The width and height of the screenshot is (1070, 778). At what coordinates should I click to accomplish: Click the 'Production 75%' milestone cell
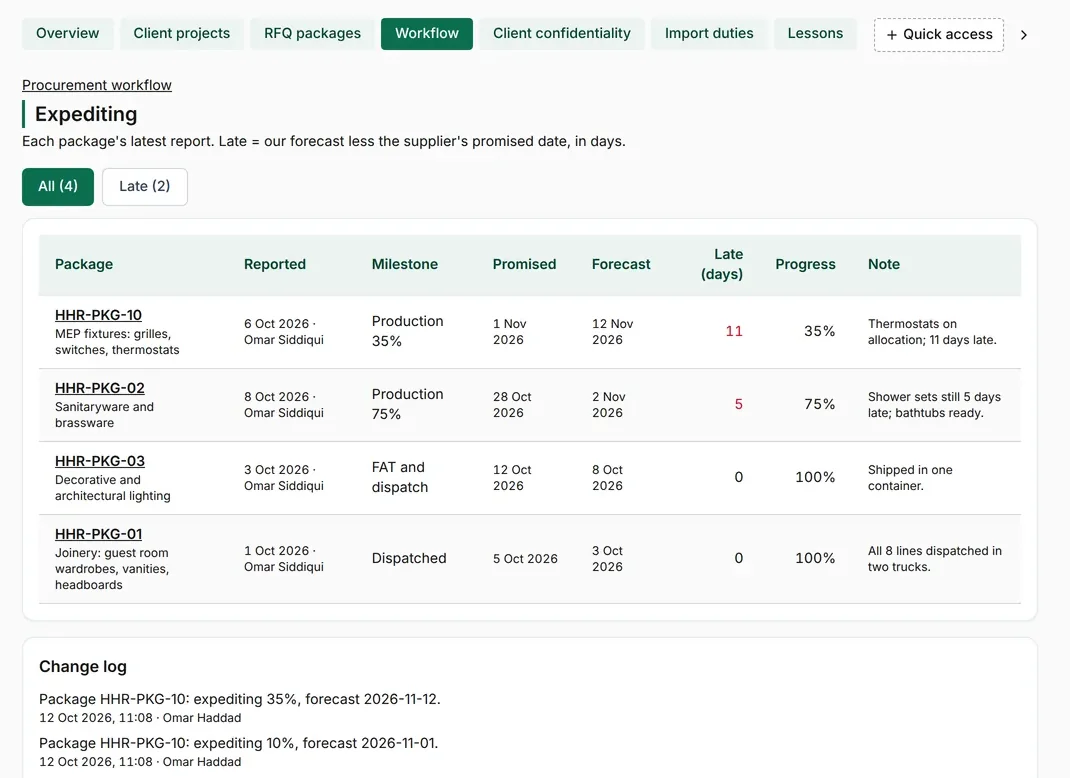click(x=407, y=405)
